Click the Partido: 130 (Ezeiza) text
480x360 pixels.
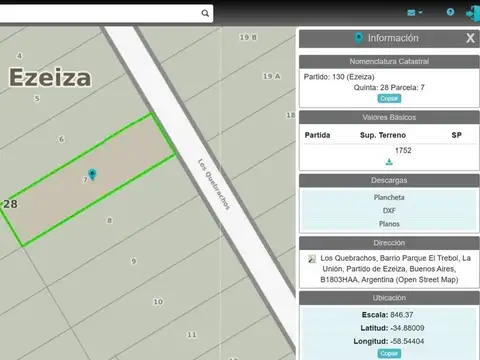pos(339,77)
